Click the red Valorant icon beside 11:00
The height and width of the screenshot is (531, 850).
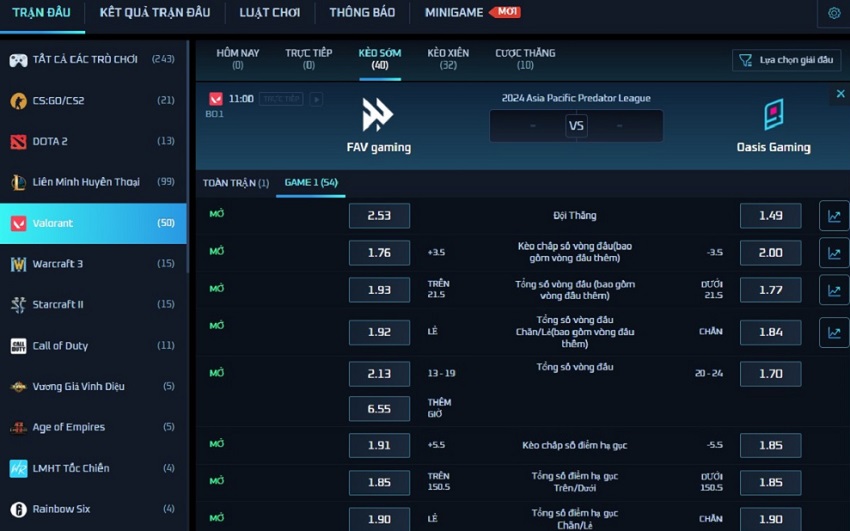click(216, 99)
